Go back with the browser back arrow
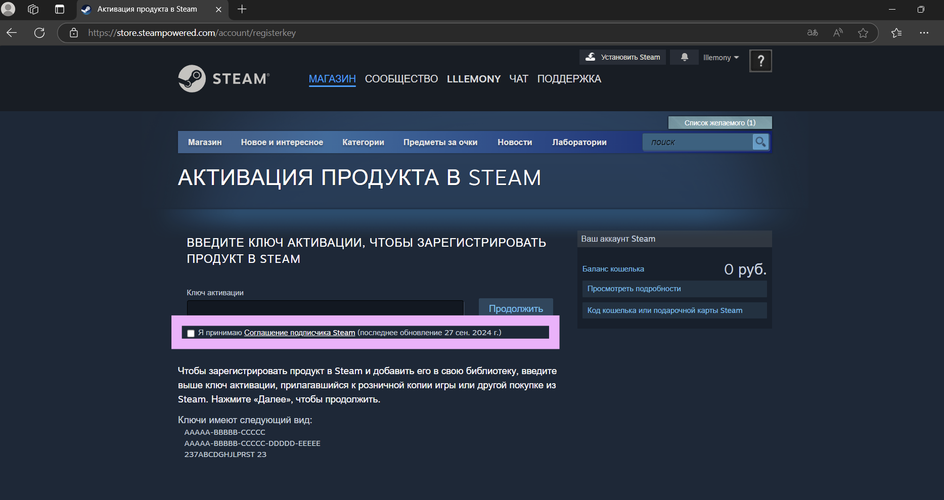 point(11,33)
